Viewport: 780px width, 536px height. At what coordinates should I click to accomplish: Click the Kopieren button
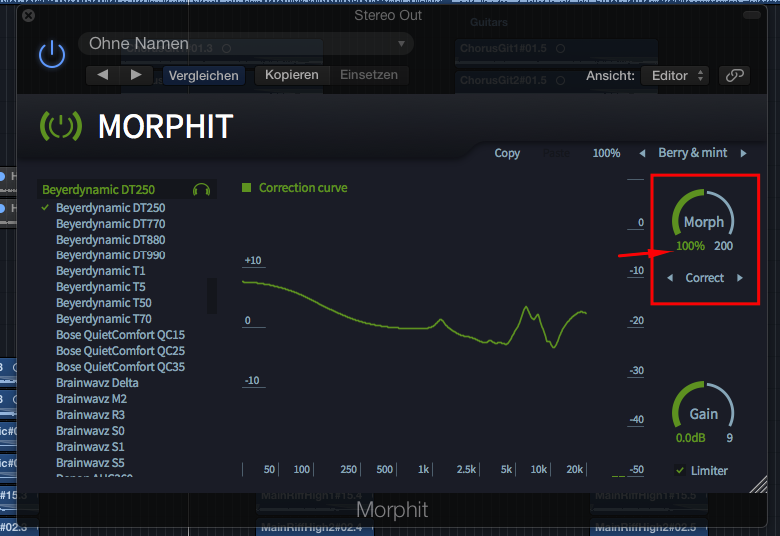(x=292, y=75)
